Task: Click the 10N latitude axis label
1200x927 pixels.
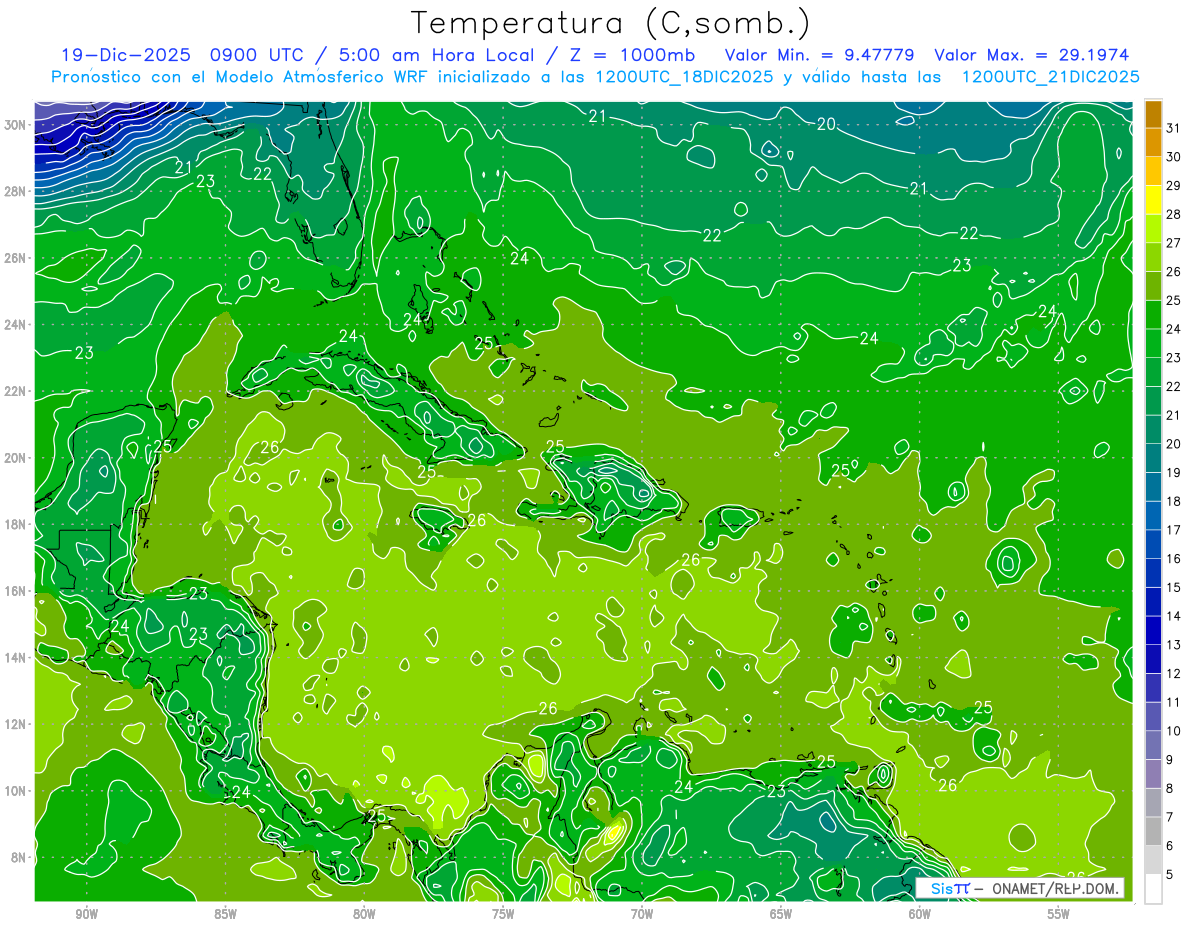Action: tap(17, 791)
